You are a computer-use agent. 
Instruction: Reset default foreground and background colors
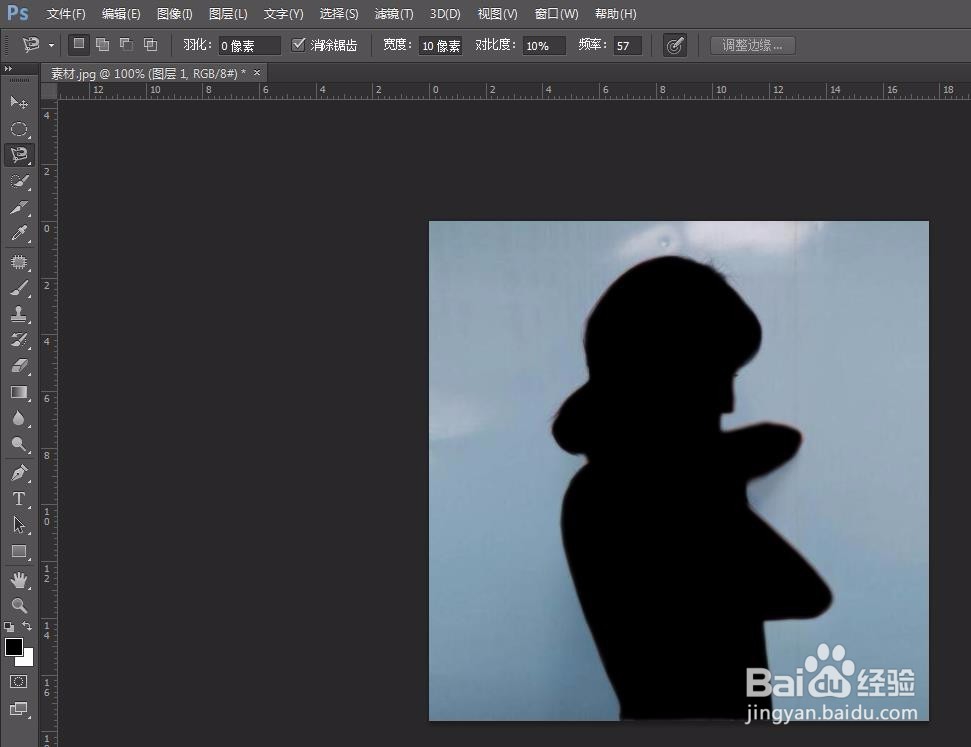click(x=9, y=627)
